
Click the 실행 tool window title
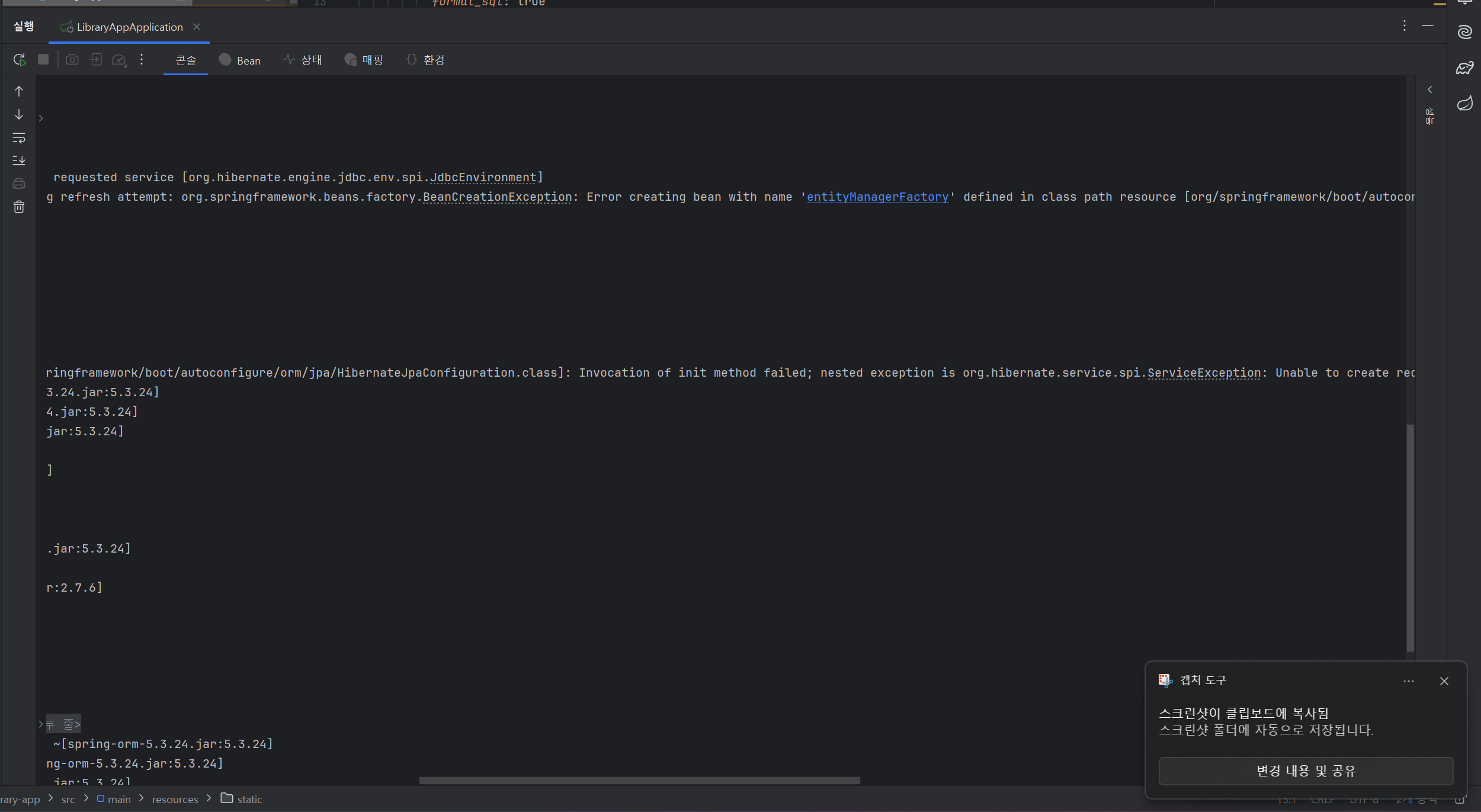(x=24, y=27)
